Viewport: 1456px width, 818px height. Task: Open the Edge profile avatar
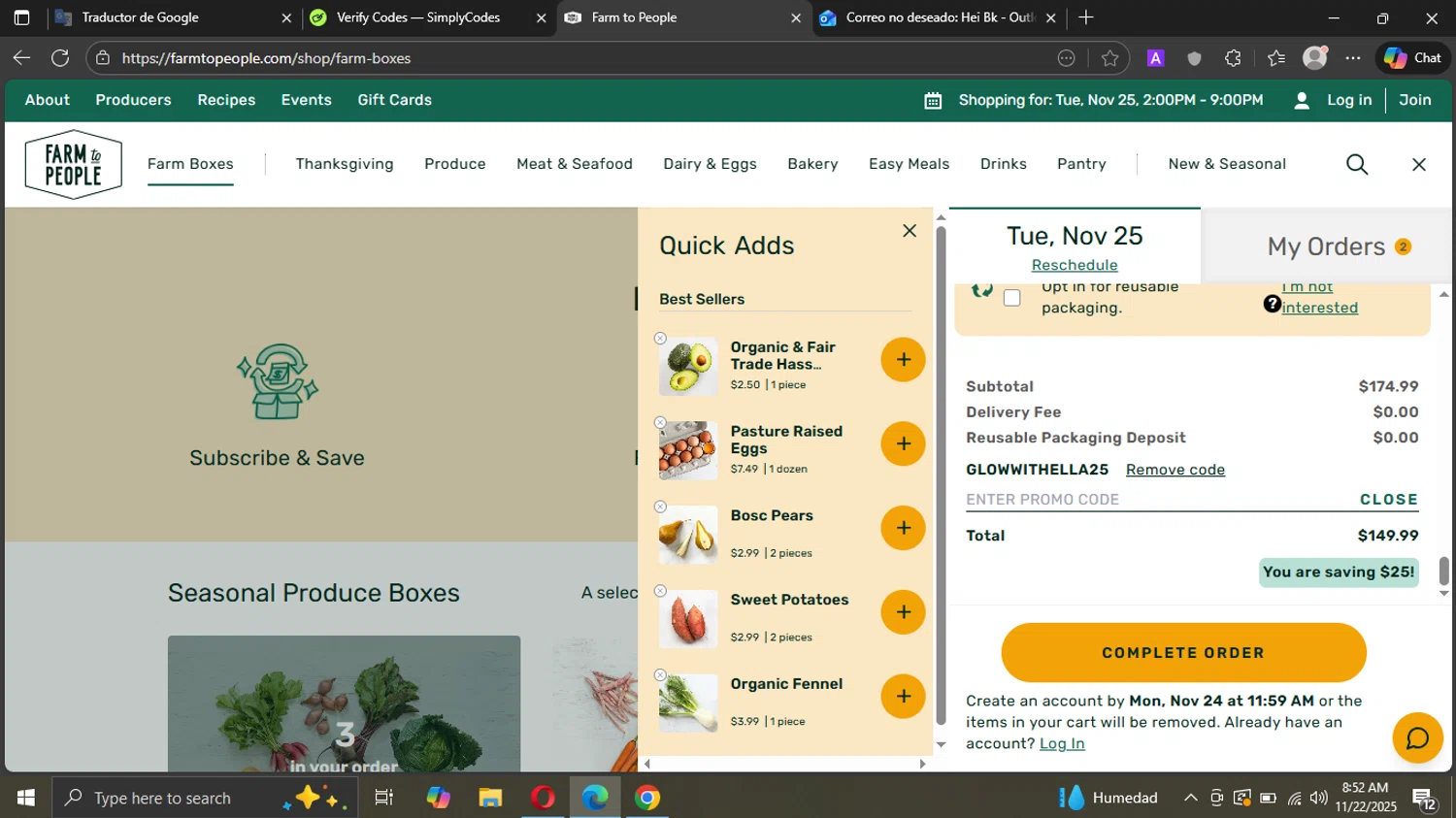pyautogui.click(x=1315, y=58)
